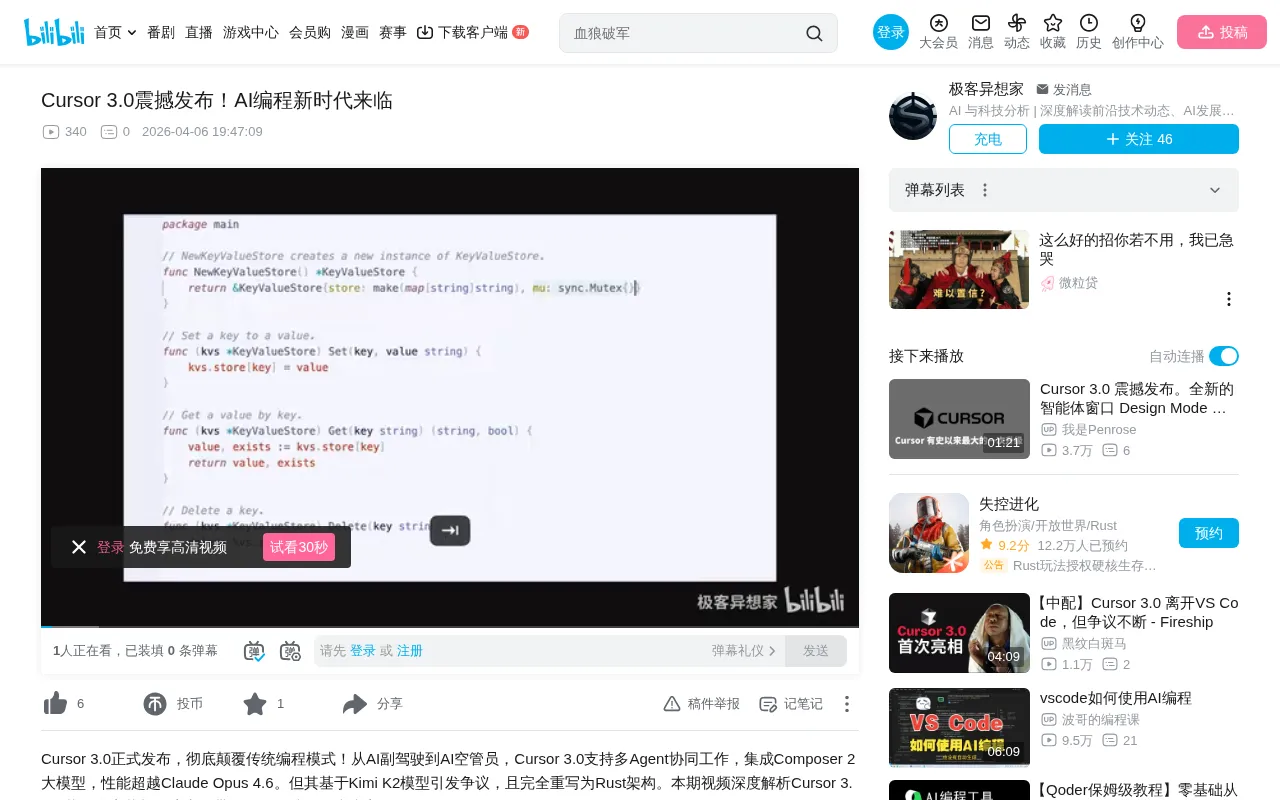The width and height of the screenshot is (1280, 800).
Task: Open 极客异想家 uploader avatar
Action: coord(913,116)
